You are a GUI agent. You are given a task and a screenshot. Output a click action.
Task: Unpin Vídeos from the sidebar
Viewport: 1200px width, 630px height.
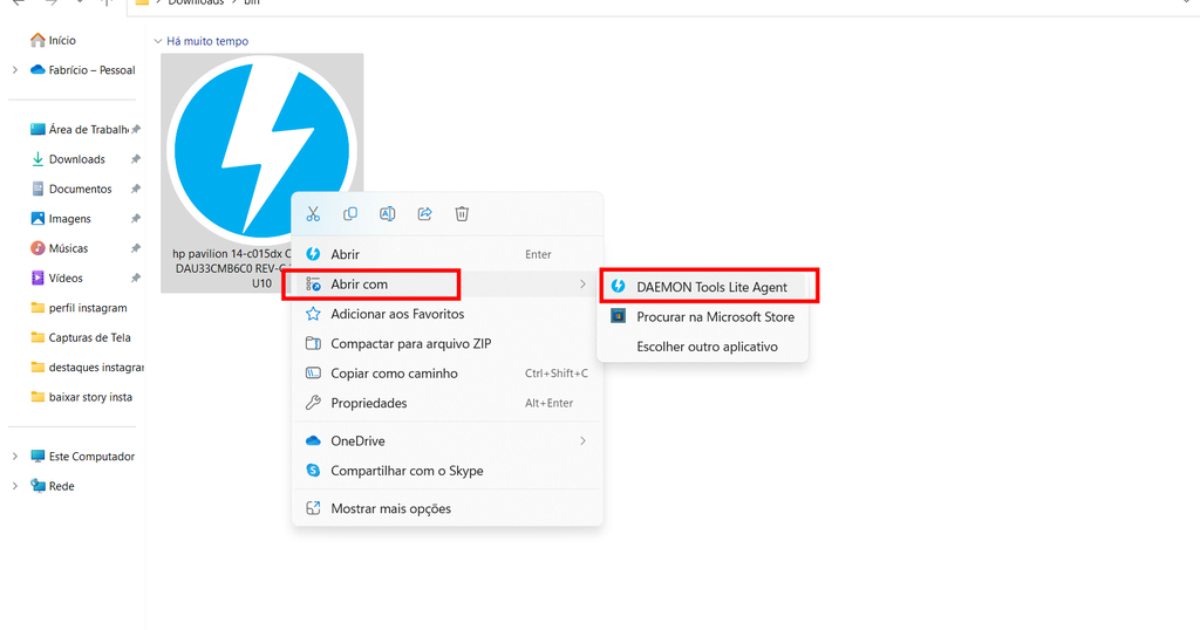(134, 278)
